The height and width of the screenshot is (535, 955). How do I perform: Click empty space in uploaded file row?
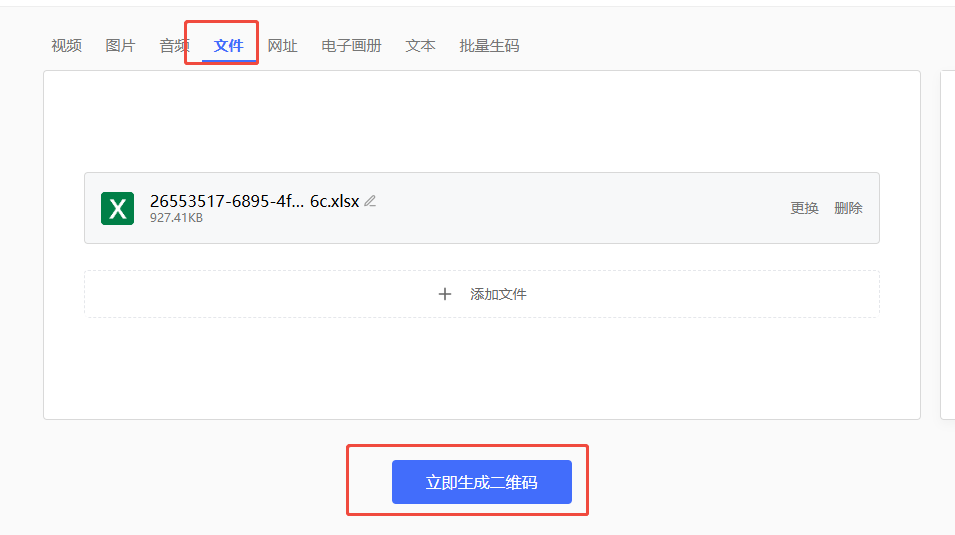580,208
